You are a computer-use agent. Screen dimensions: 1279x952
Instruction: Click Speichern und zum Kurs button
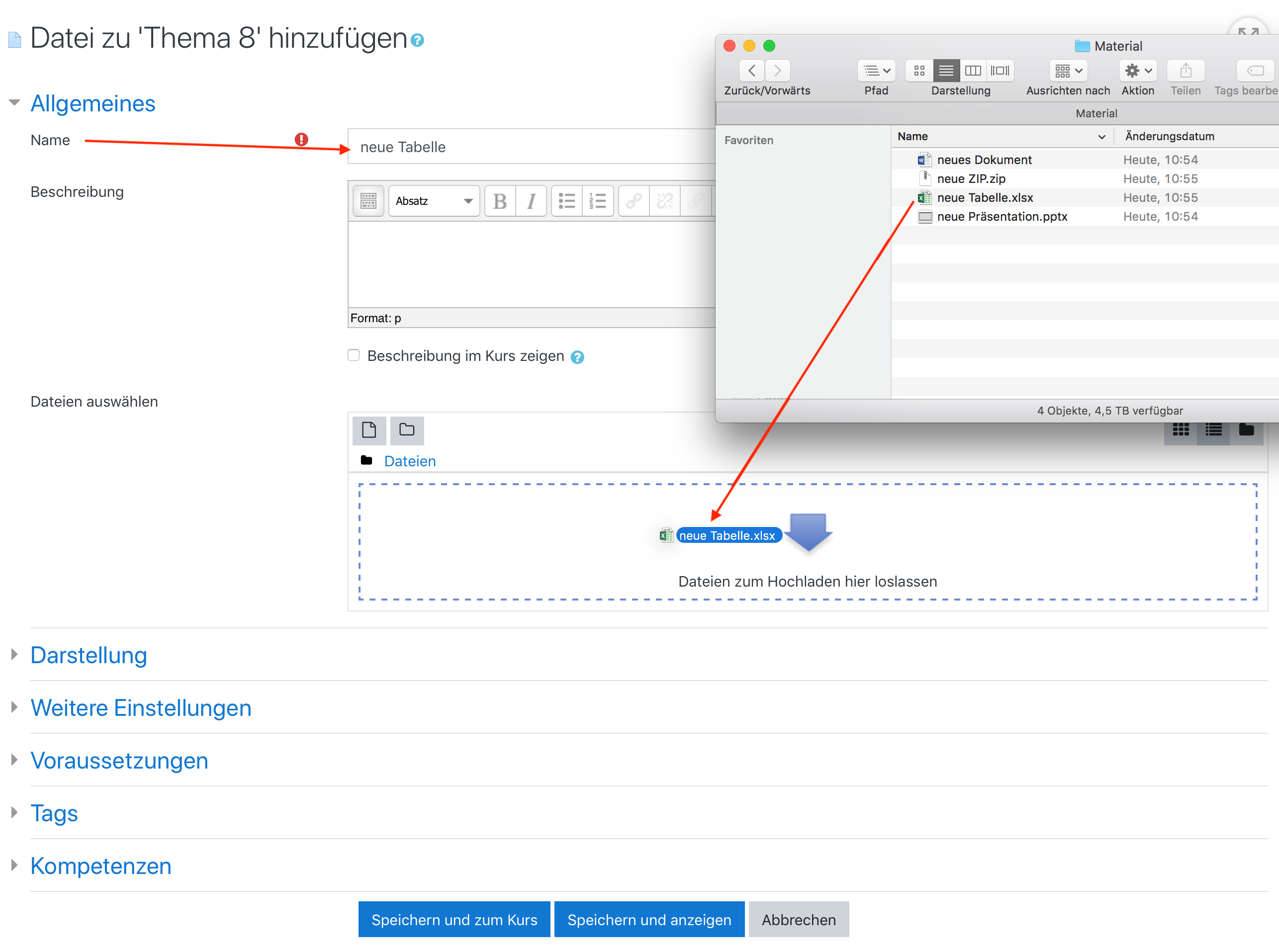tap(454, 919)
